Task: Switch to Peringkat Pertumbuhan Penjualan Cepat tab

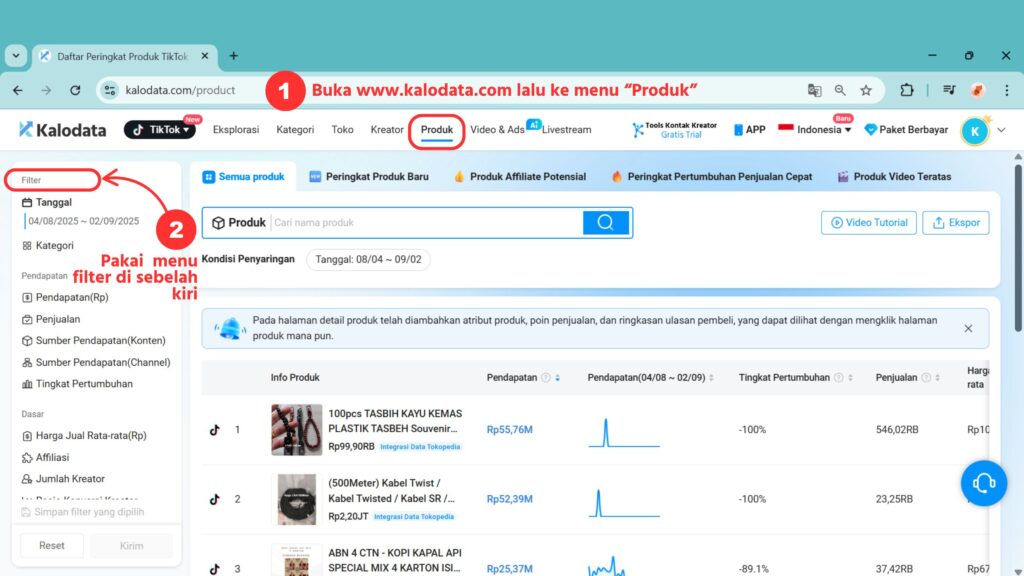Action: (712, 177)
